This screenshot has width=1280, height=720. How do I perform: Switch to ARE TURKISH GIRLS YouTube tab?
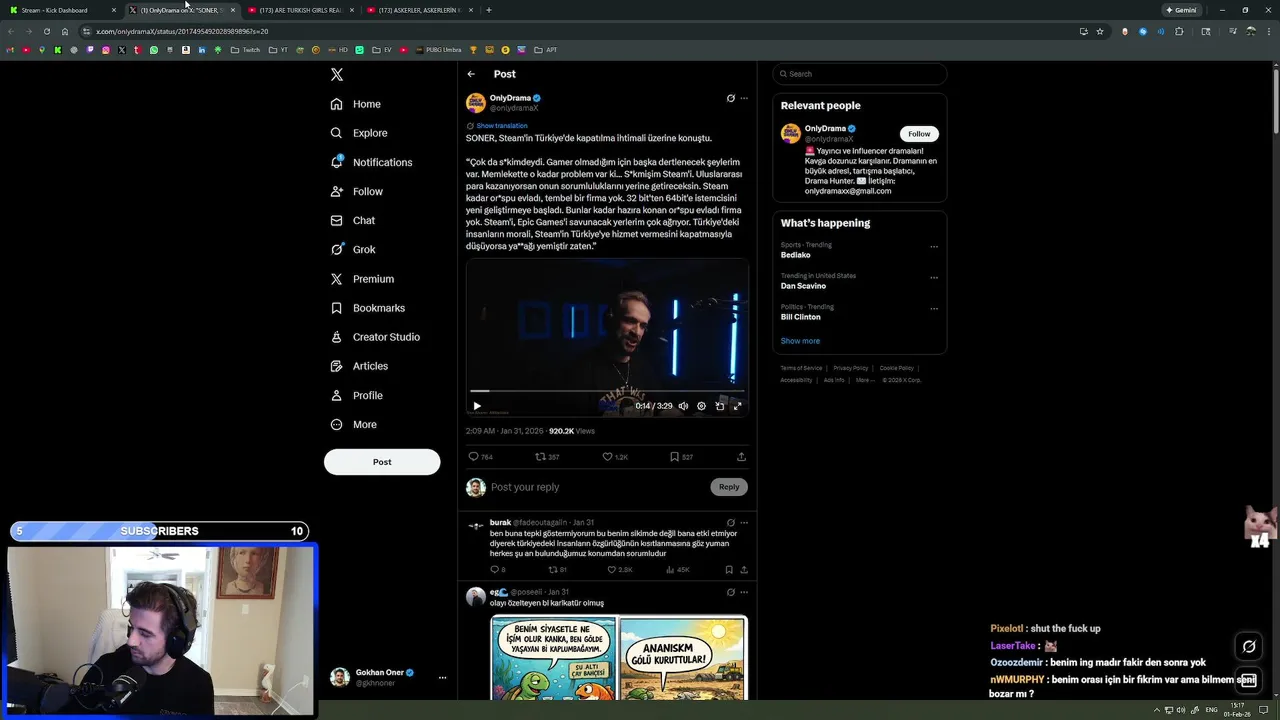299,10
